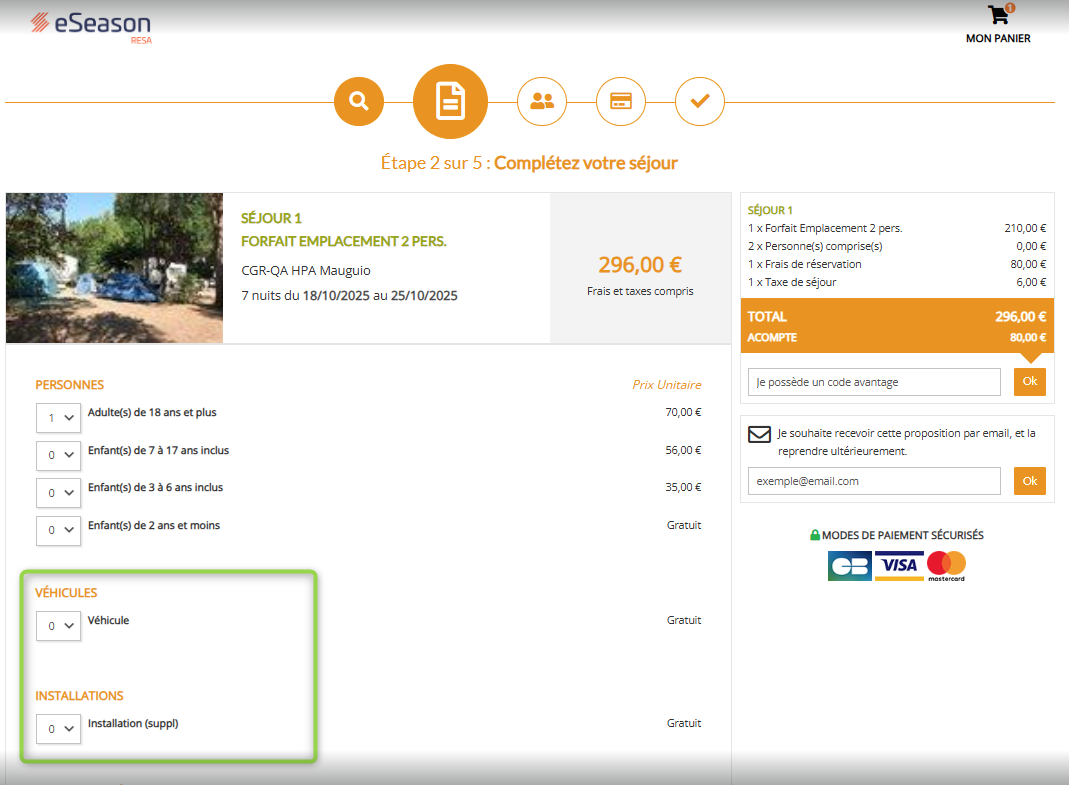
Task: Expand children 3 to 6 quantity dropdown
Action: [58, 493]
